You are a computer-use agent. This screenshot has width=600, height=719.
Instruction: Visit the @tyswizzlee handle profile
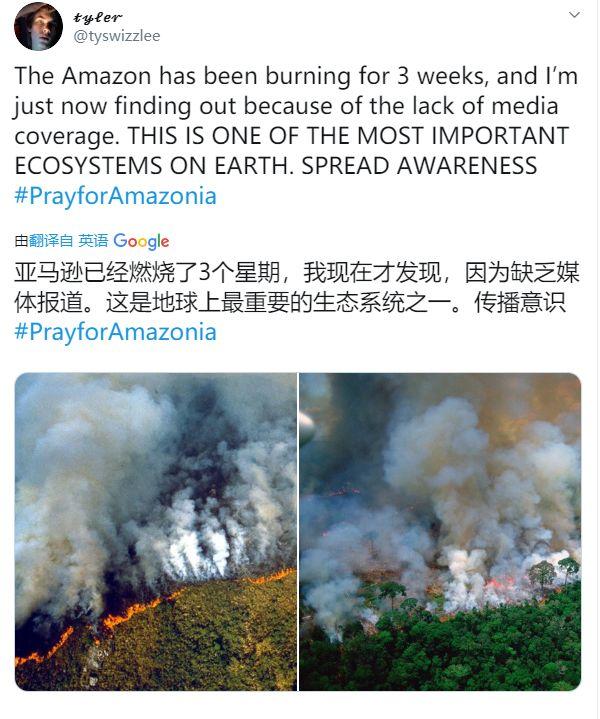click(117, 36)
